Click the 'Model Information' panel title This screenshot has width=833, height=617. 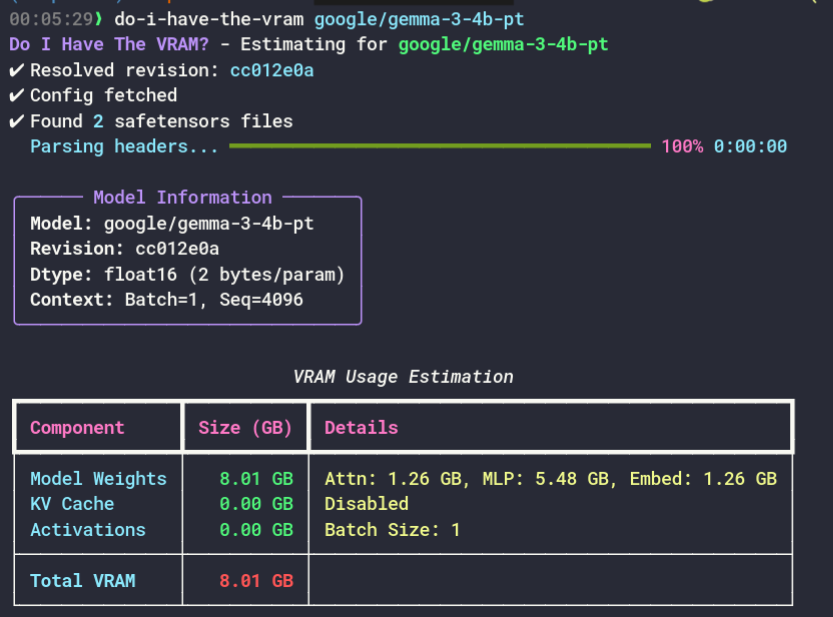182,198
